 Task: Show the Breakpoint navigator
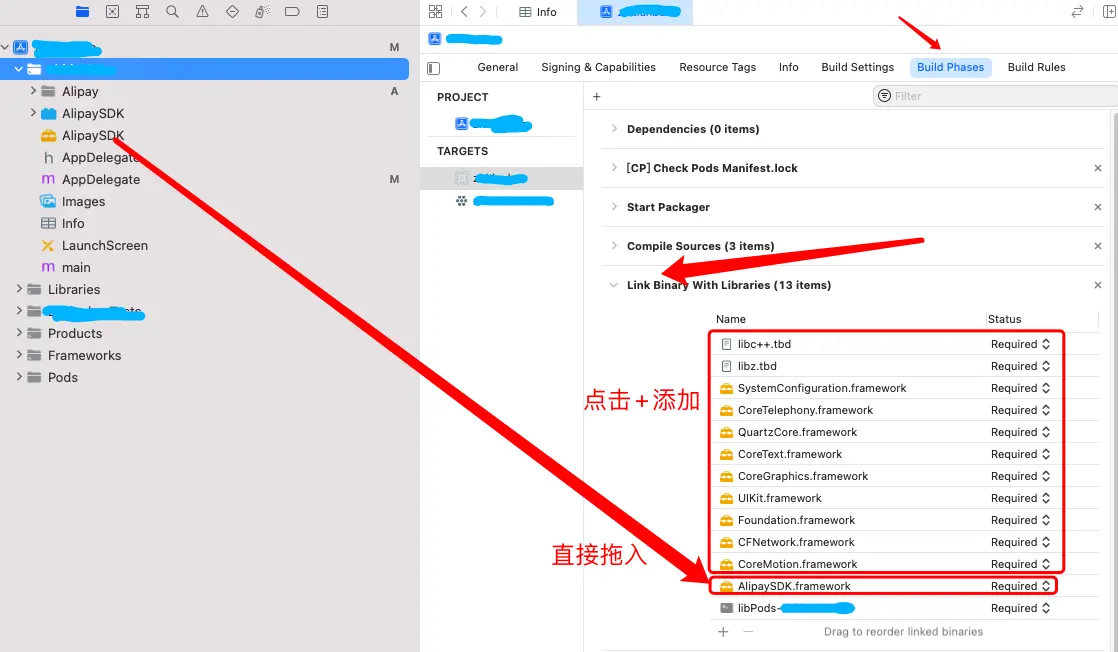tap(292, 11)
